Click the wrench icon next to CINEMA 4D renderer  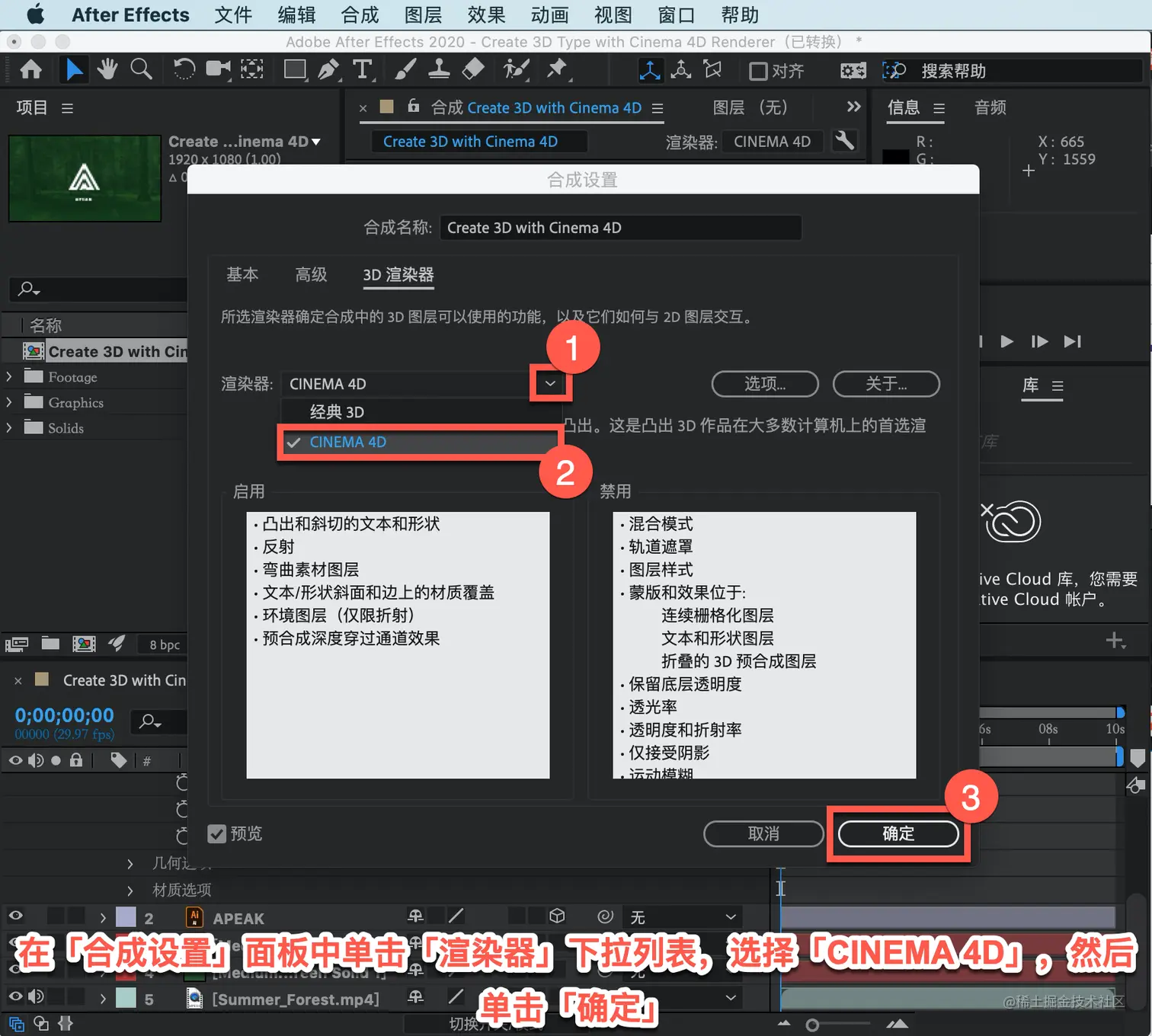(x=844, y=140)
